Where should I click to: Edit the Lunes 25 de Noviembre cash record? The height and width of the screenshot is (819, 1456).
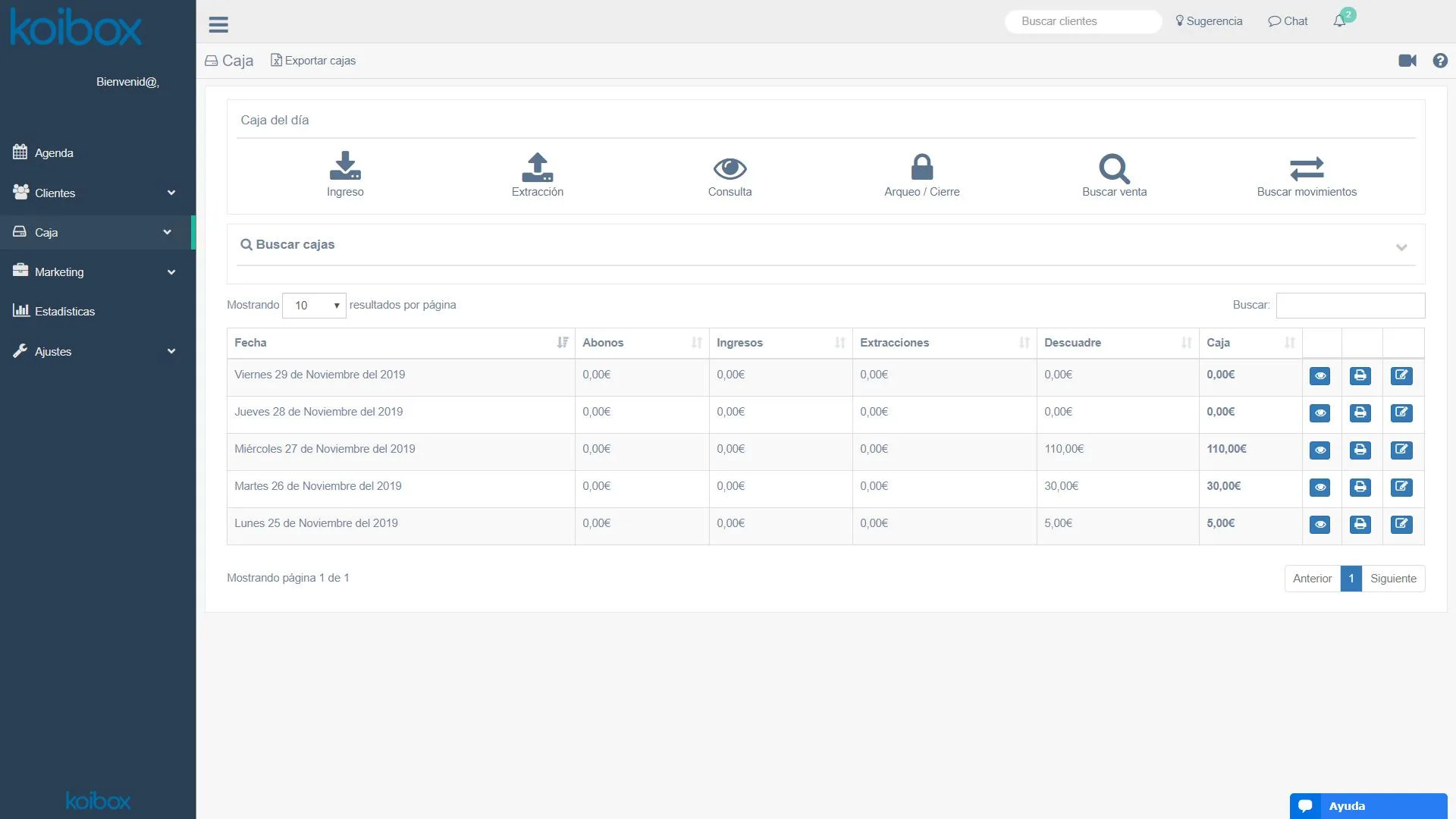(x=1401, y=525)
